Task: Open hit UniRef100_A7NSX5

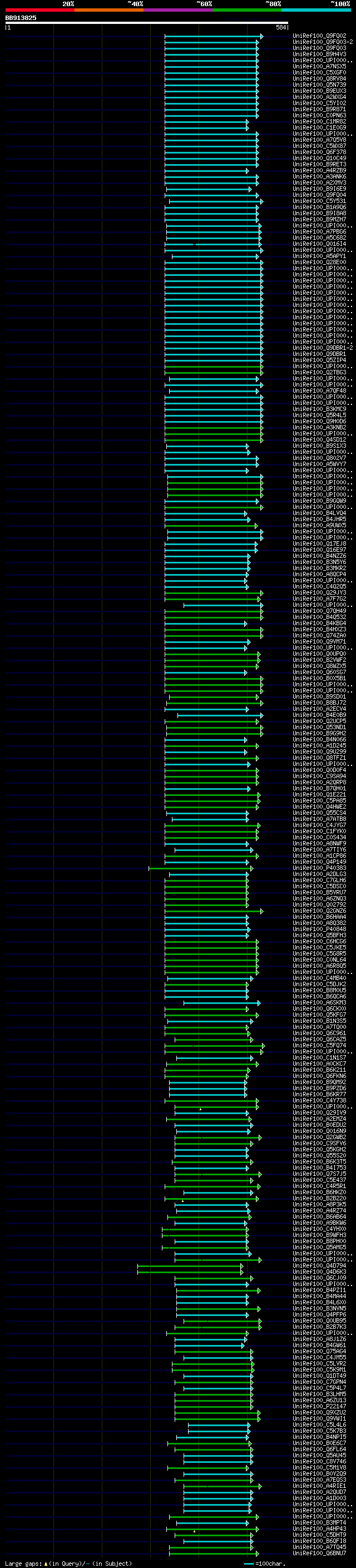Action: click(319, 66)
